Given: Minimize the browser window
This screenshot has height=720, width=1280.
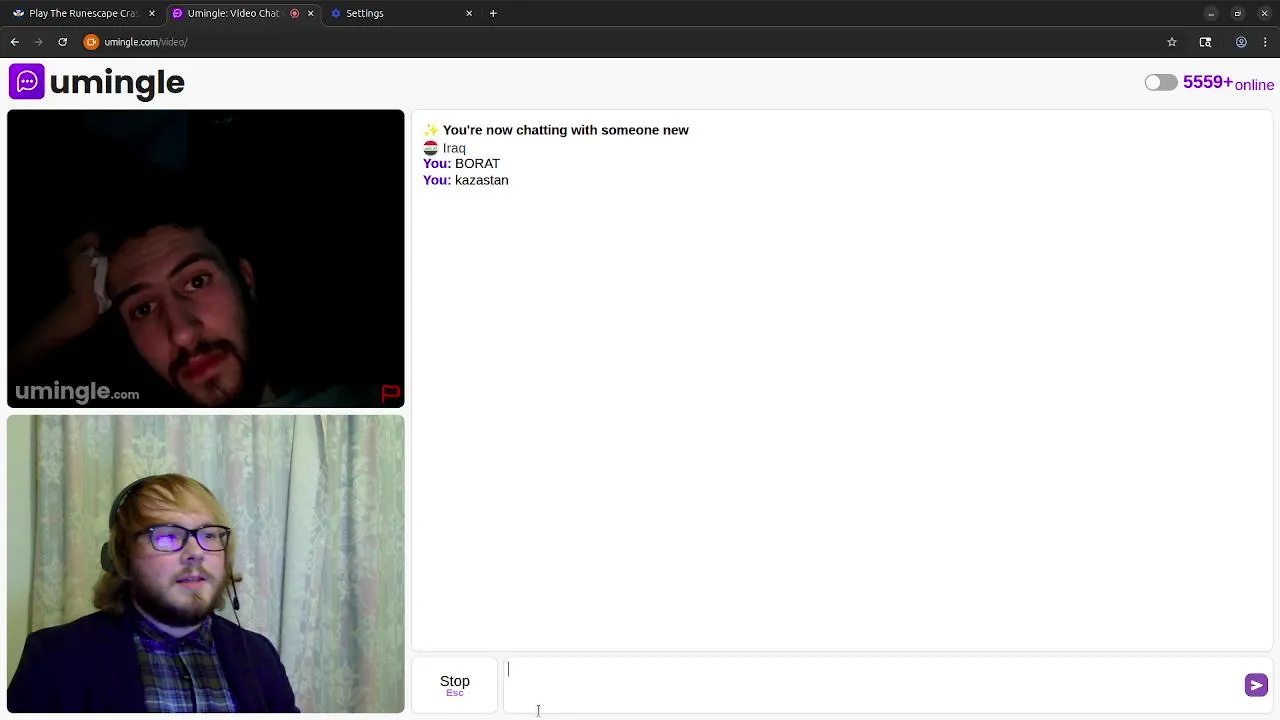Looking at the screenshot, I should [1211, 13].
